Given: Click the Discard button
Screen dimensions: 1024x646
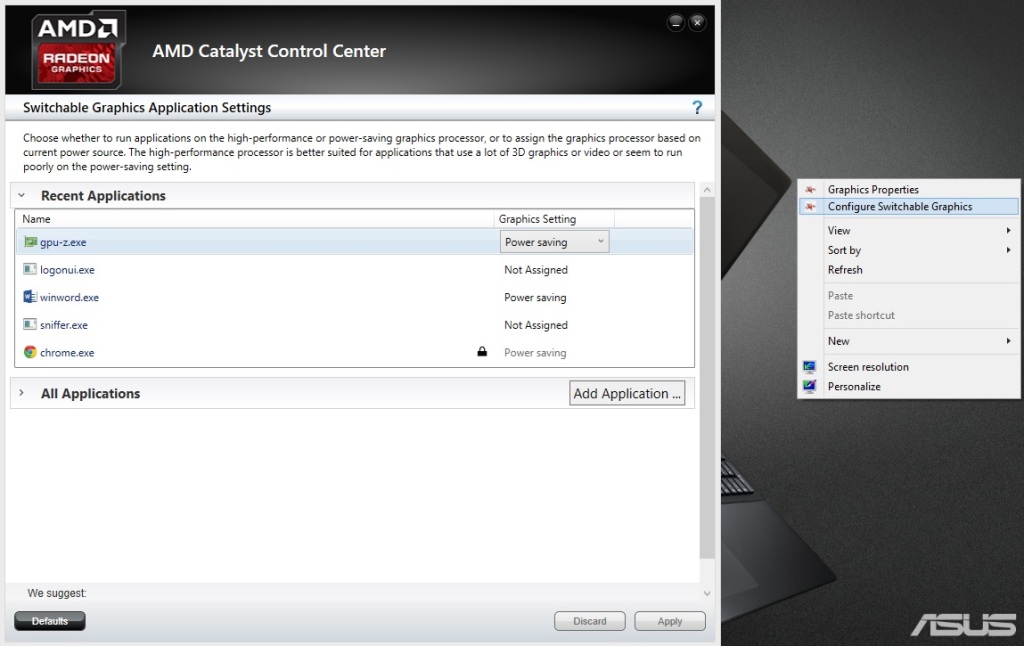Looking at the screenshot, I should pos(590,621).
